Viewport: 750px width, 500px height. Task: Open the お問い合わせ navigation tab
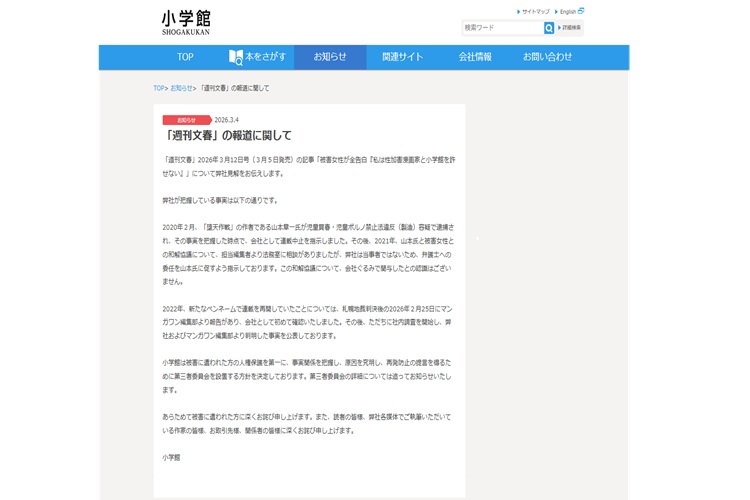point(547,57)
